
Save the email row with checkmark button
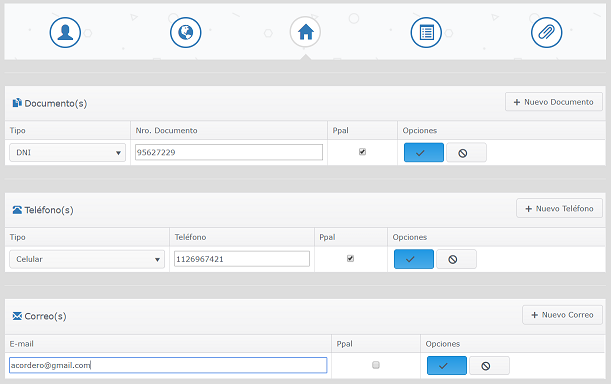(x=447, y=366)
